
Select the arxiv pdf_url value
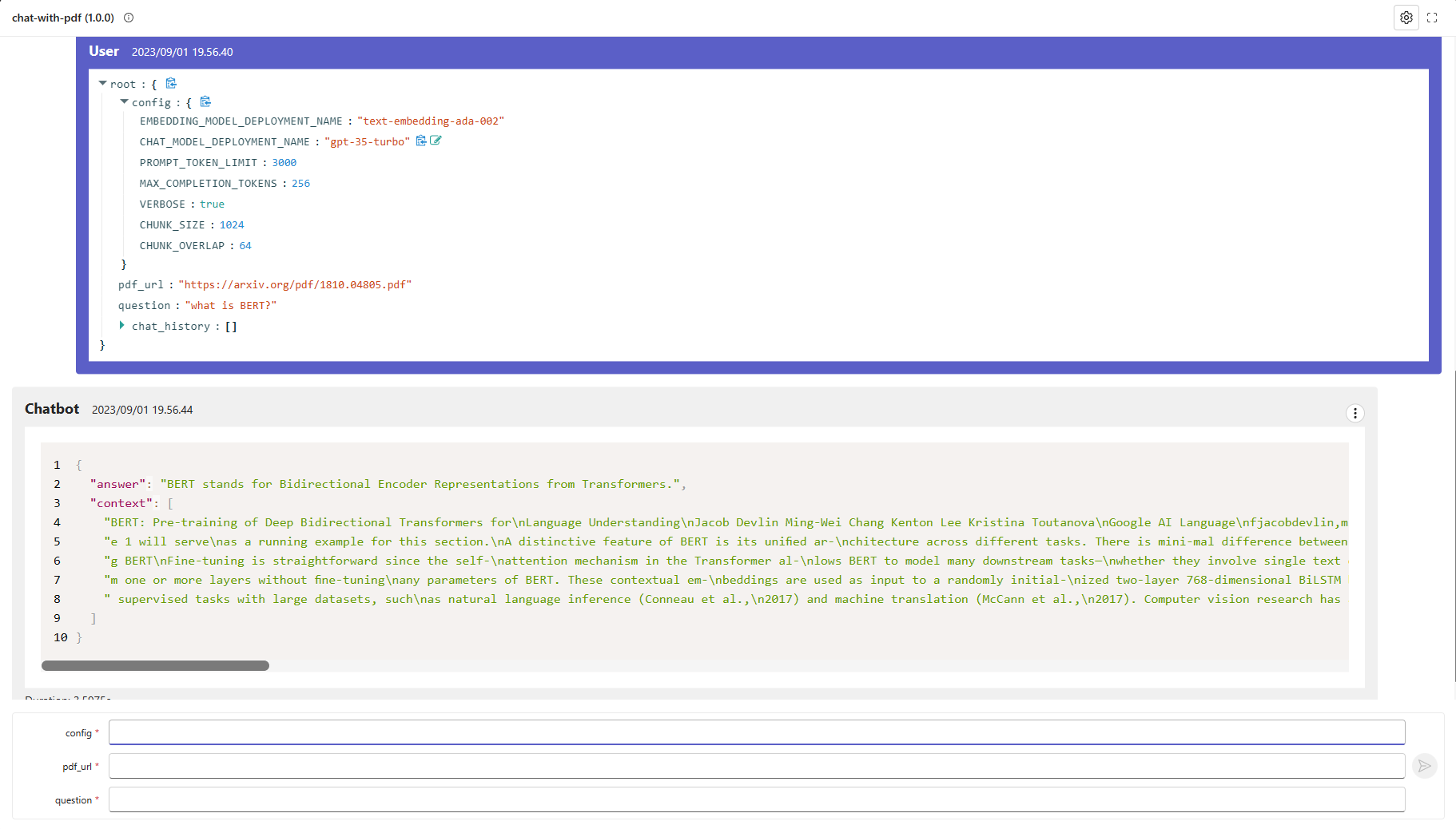(x=295, y=284)
